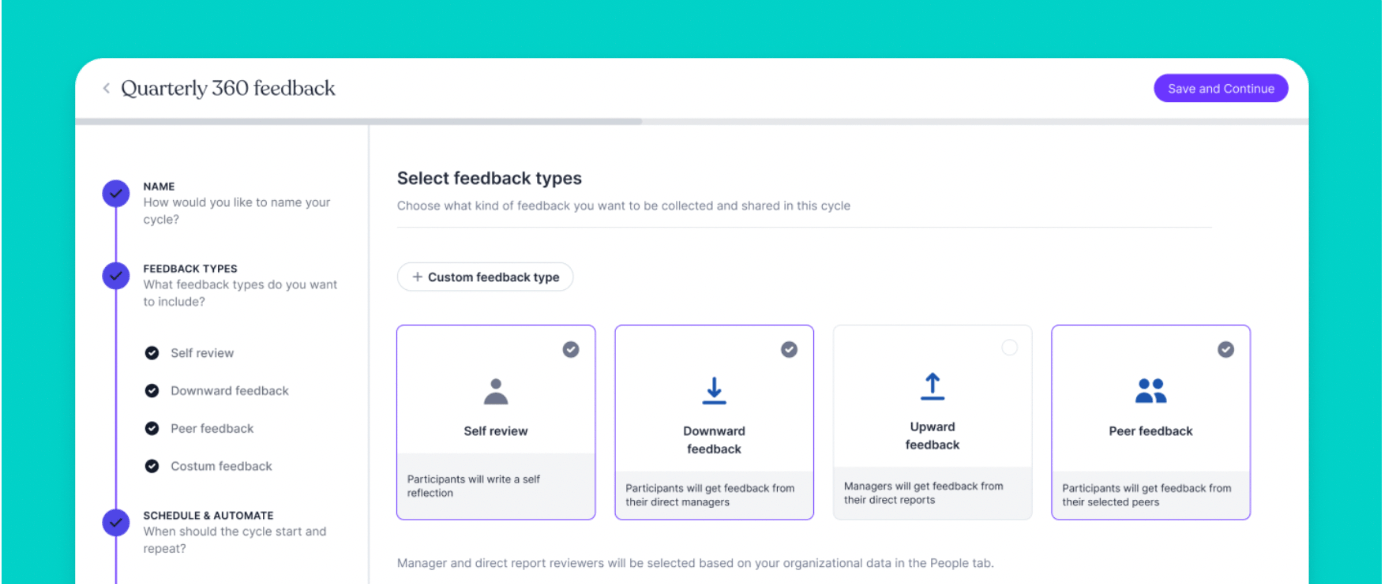1386x584 pixels.
Task: Enable the Upward feedback selection circle
Action: pyautogui.click(x=1009, y=349)
